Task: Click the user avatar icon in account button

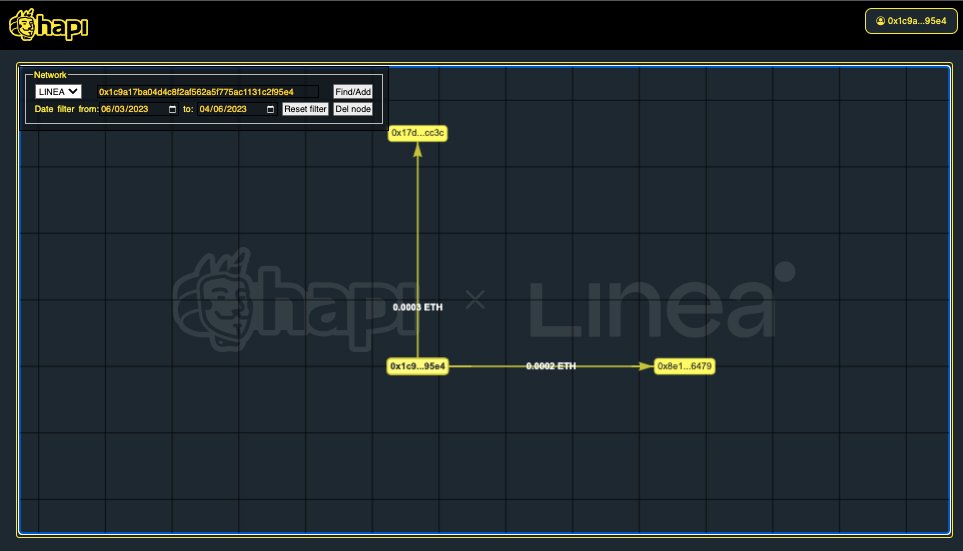Action: [880, 21]
